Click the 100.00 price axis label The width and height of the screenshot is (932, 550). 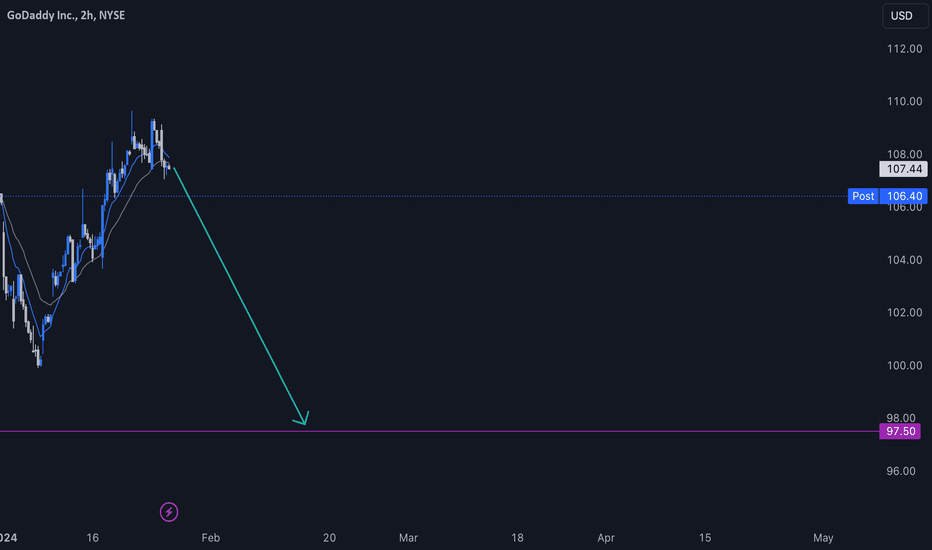[x=905, y=365]
